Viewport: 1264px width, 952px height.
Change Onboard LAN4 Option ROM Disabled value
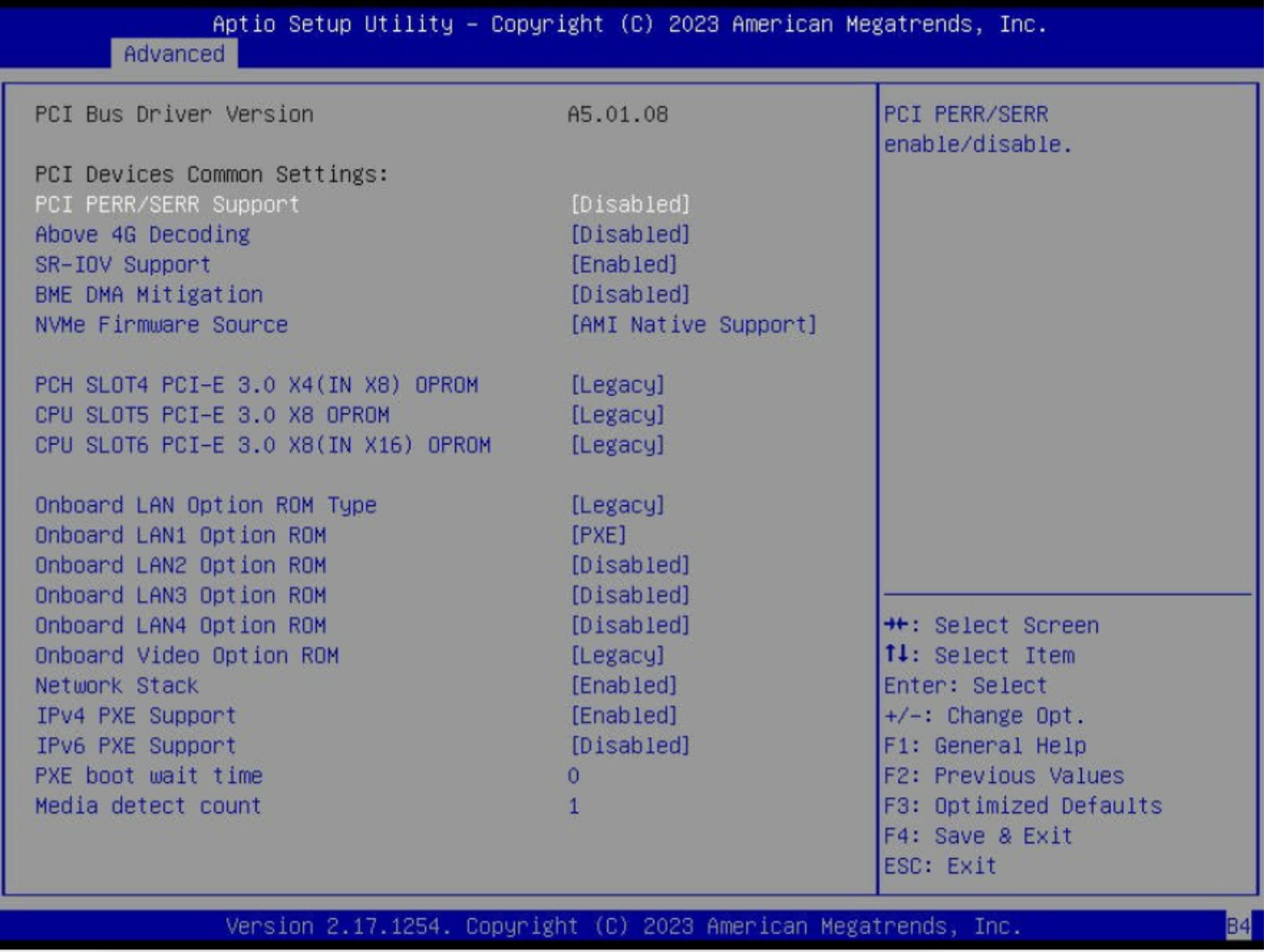pyautogui.click(x=630, y=626)
